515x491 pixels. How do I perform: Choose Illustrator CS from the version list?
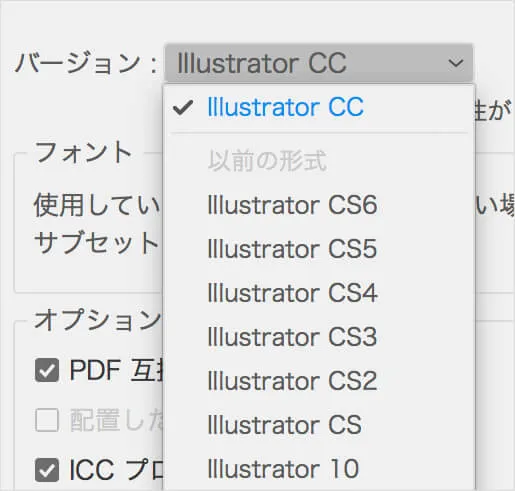319,425
